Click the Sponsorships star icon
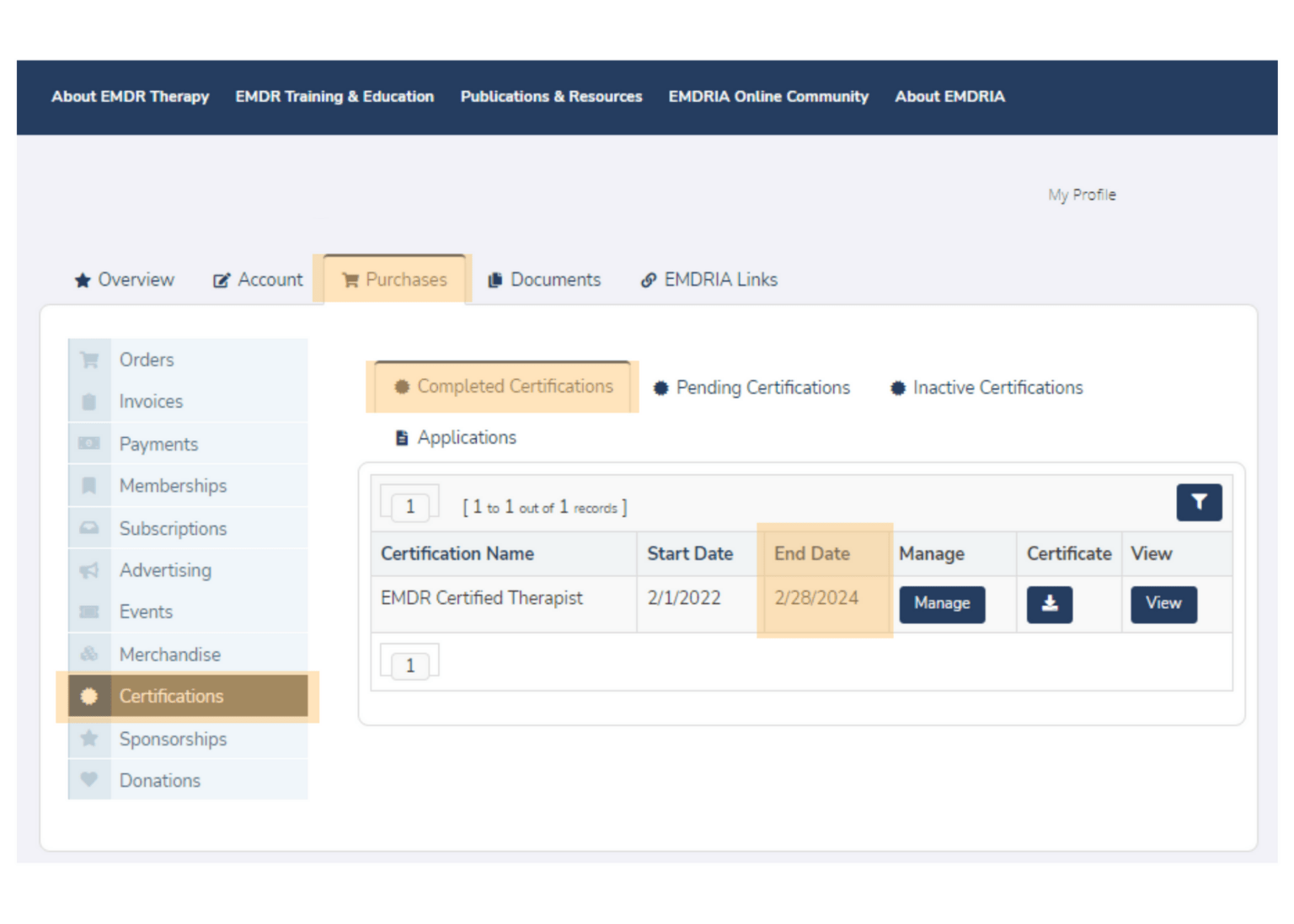 [x=89, y=739]
